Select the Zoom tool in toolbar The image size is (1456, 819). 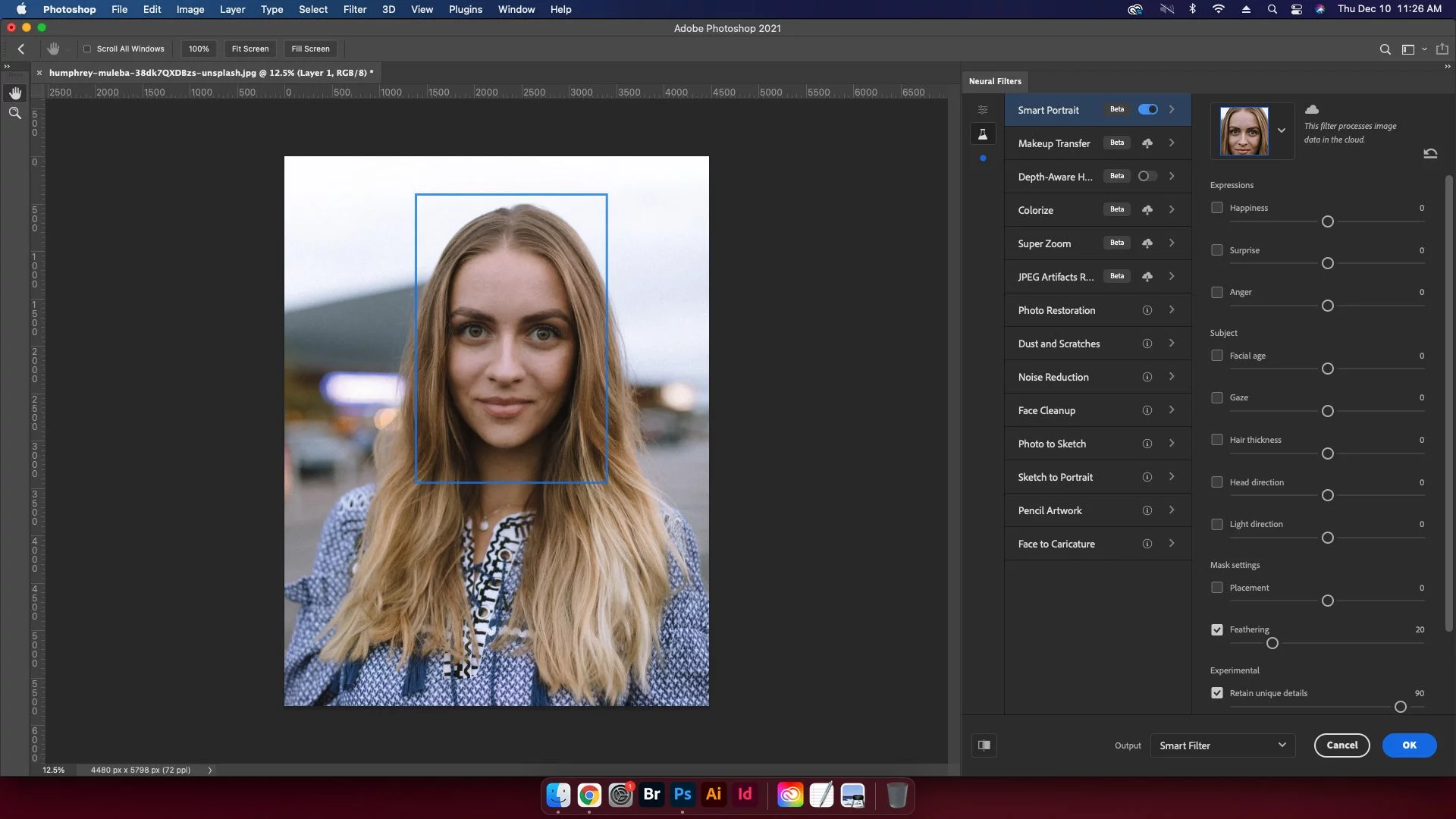15,113
